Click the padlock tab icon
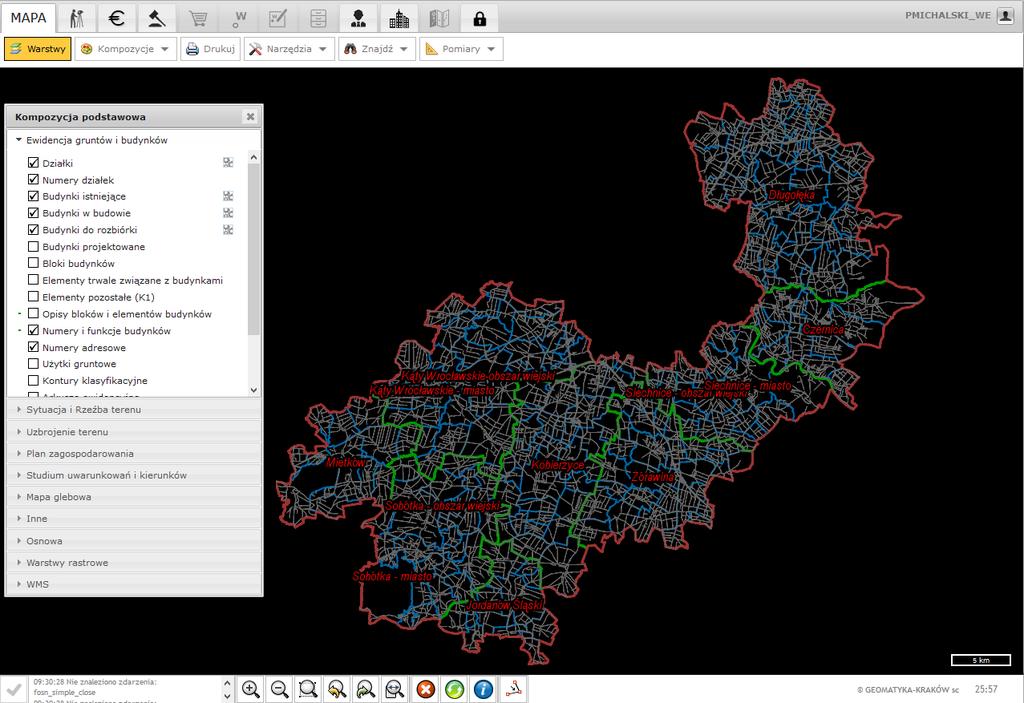The width and height of the screenshot is (1024, 703). coord(479,18)
